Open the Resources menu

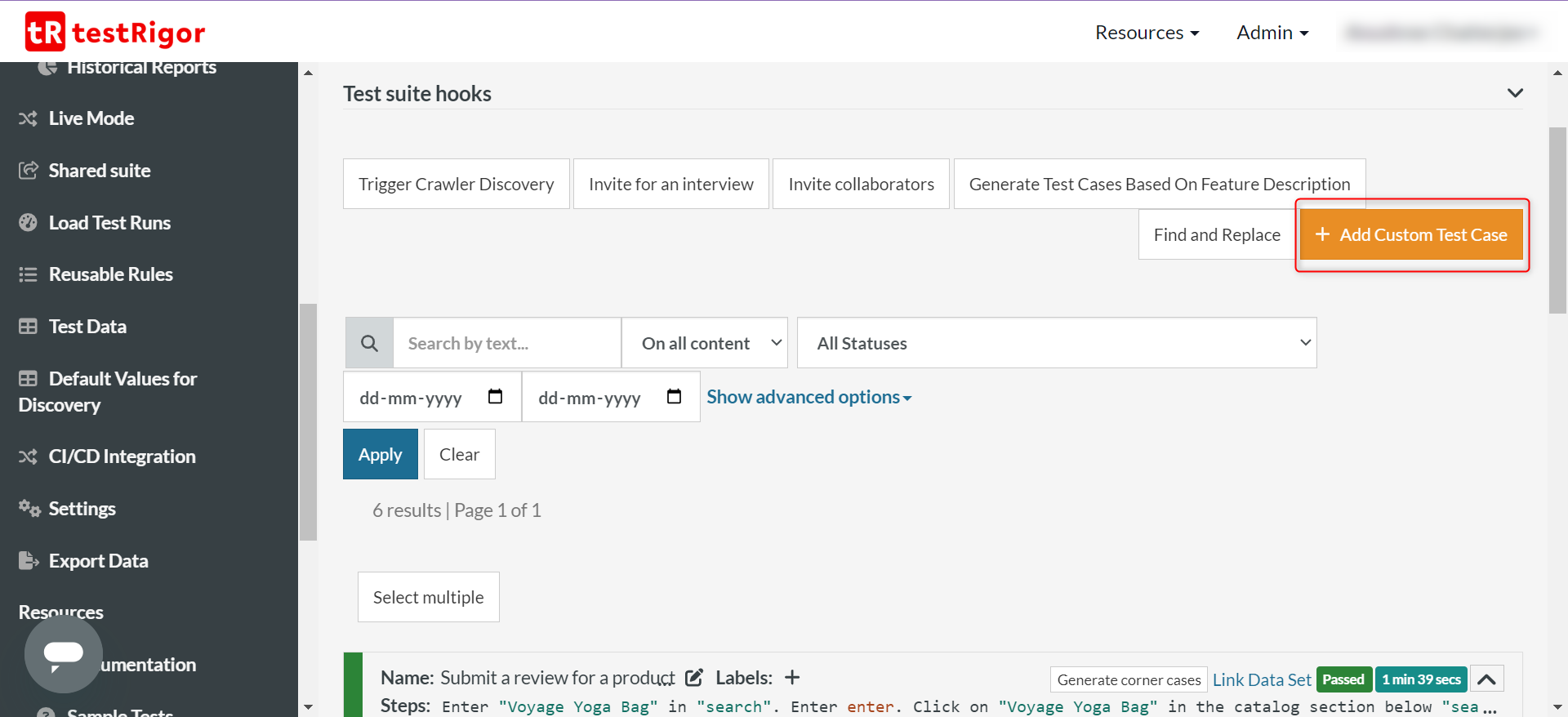[1147, 33]
